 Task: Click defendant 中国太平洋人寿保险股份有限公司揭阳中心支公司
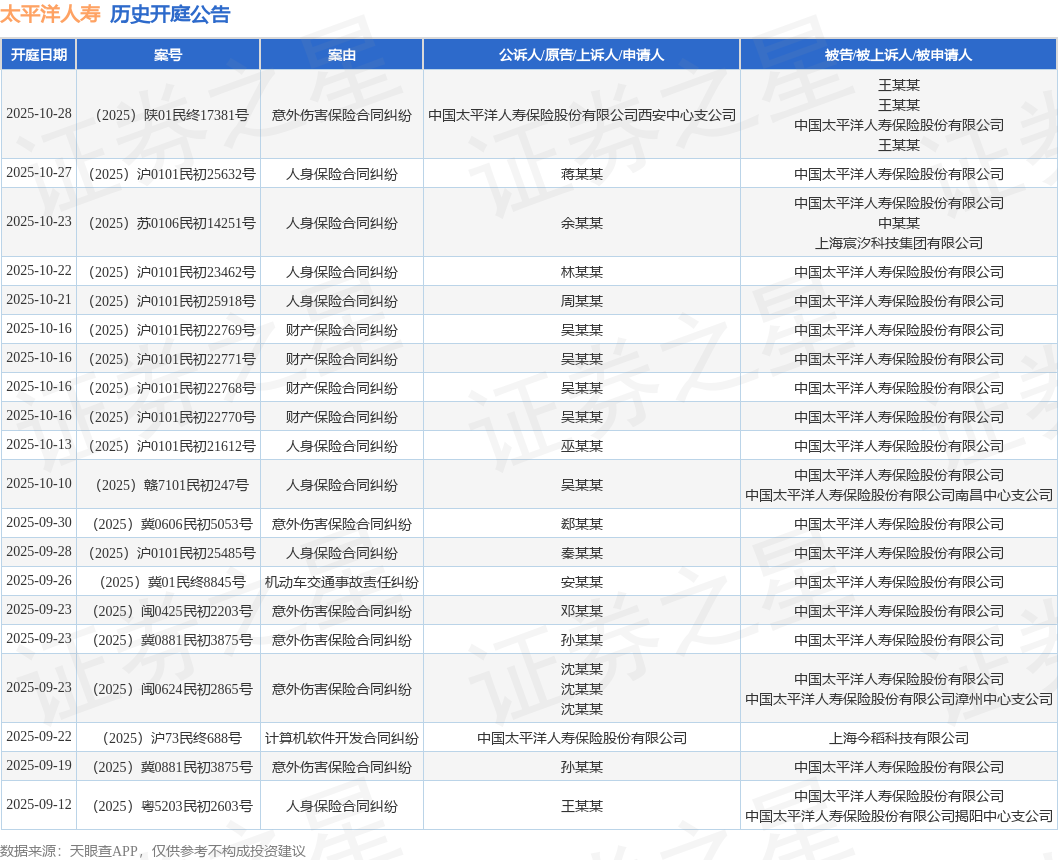tap(899, 816)
